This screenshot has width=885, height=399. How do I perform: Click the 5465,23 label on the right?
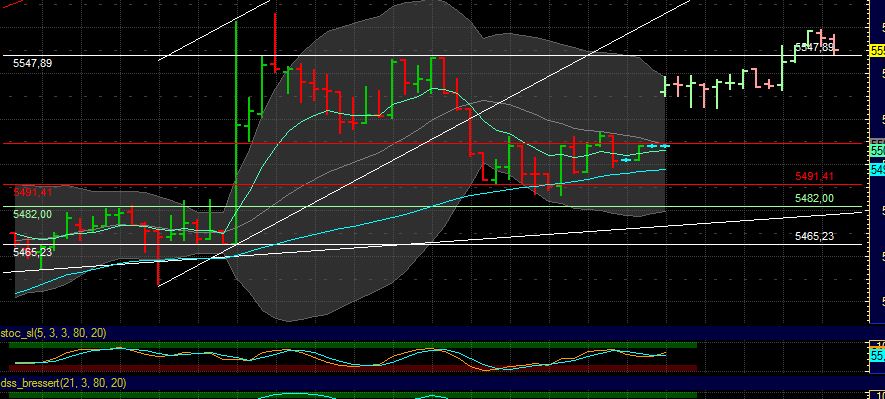[x=814, y=236]
